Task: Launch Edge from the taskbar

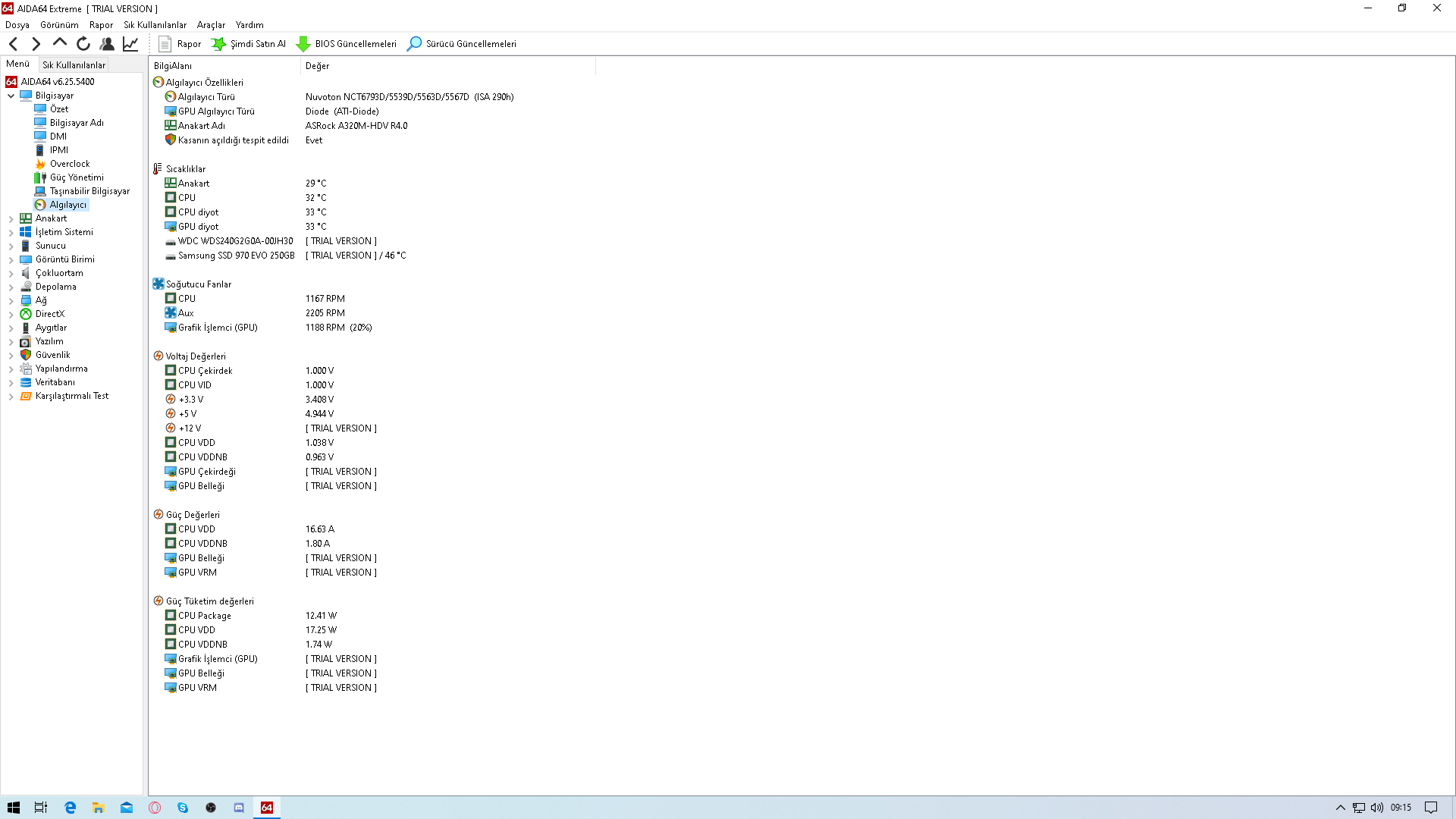Action: pyautogui.click(x=70, y=808)
